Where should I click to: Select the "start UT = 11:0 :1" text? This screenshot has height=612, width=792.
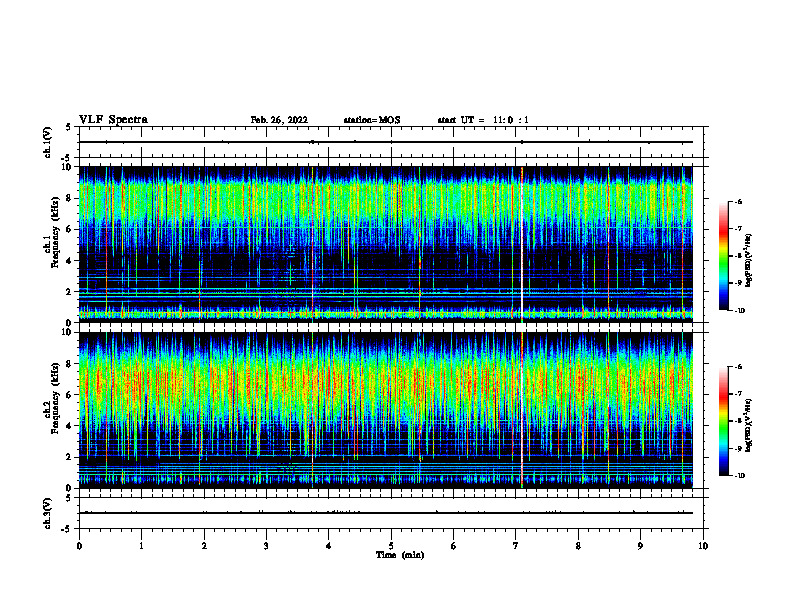[x=483, y=120]
